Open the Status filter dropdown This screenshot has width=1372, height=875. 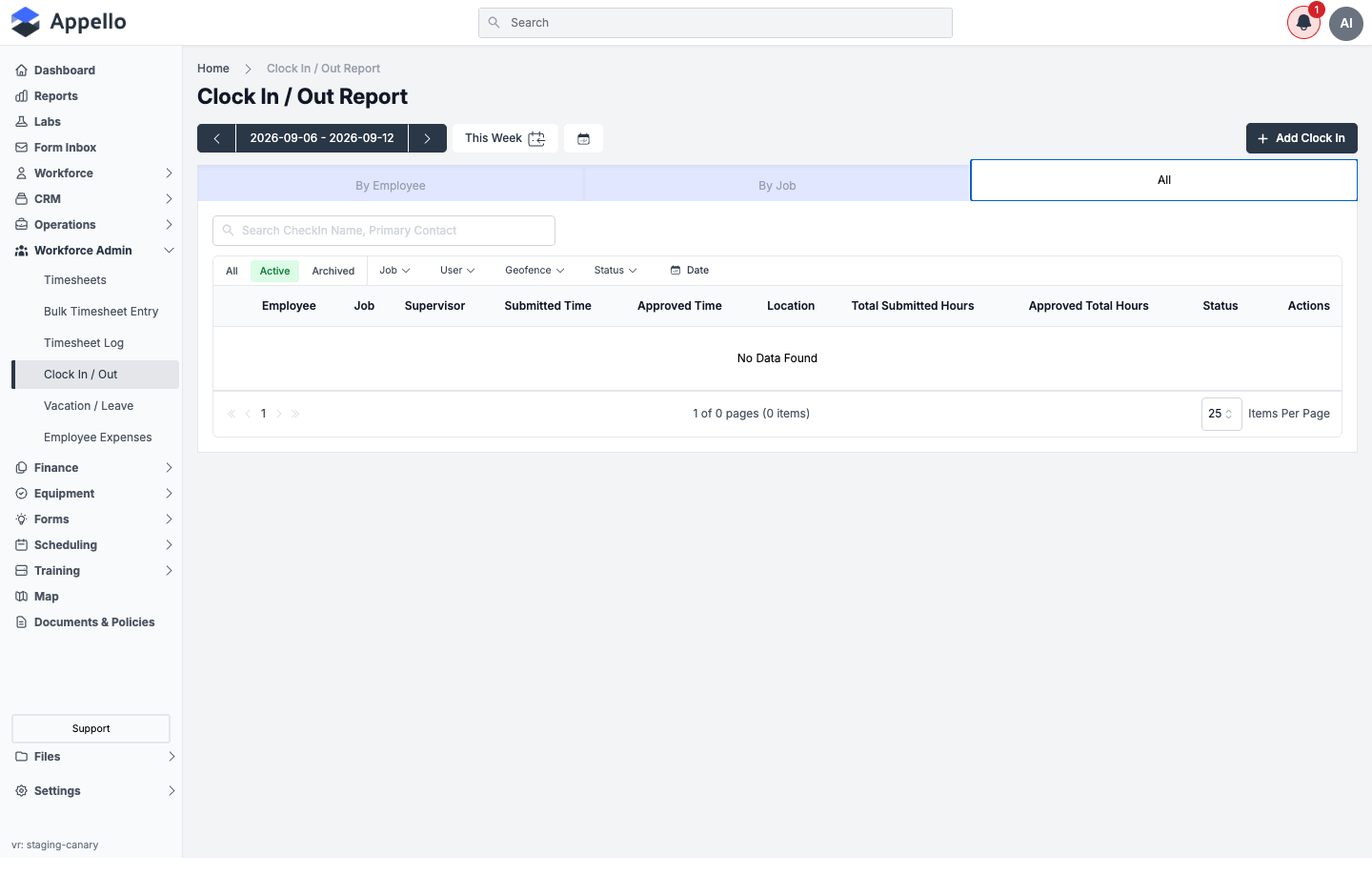click(x=615, y=271)
